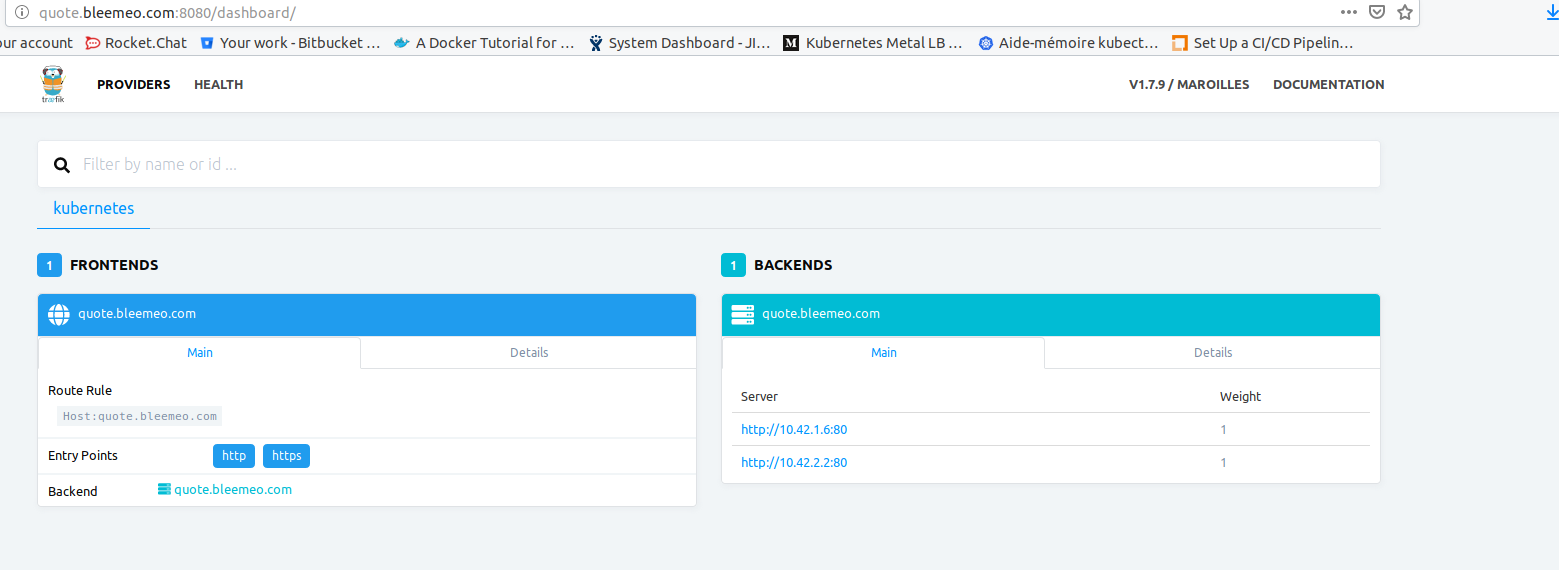Go to the Providers page
This screenshot has width=1559, height=570.
[x=134, y=85]
